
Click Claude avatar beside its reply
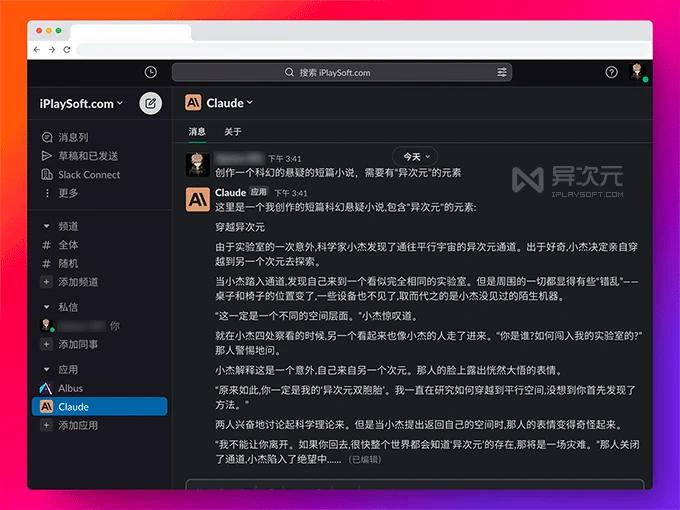[x=198, y=199]
